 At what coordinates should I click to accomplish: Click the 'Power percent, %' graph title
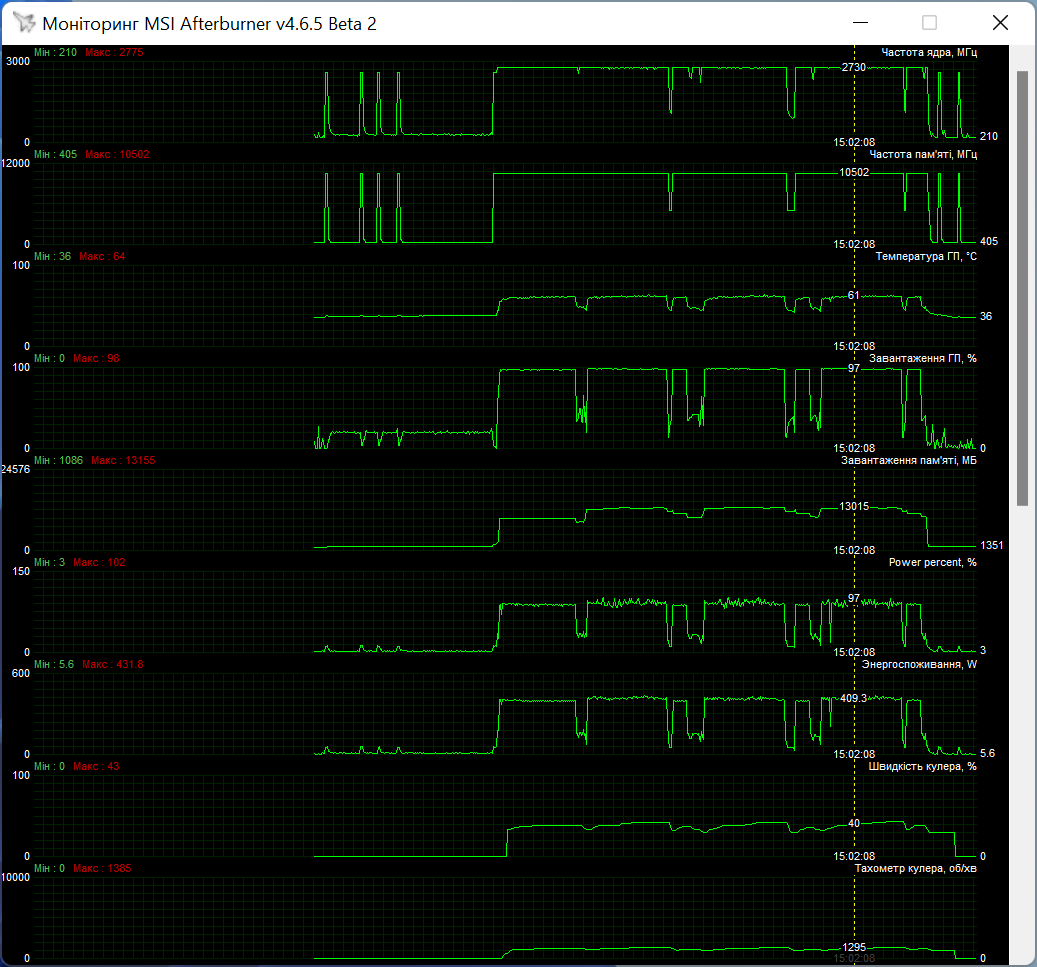coord(933,562)
